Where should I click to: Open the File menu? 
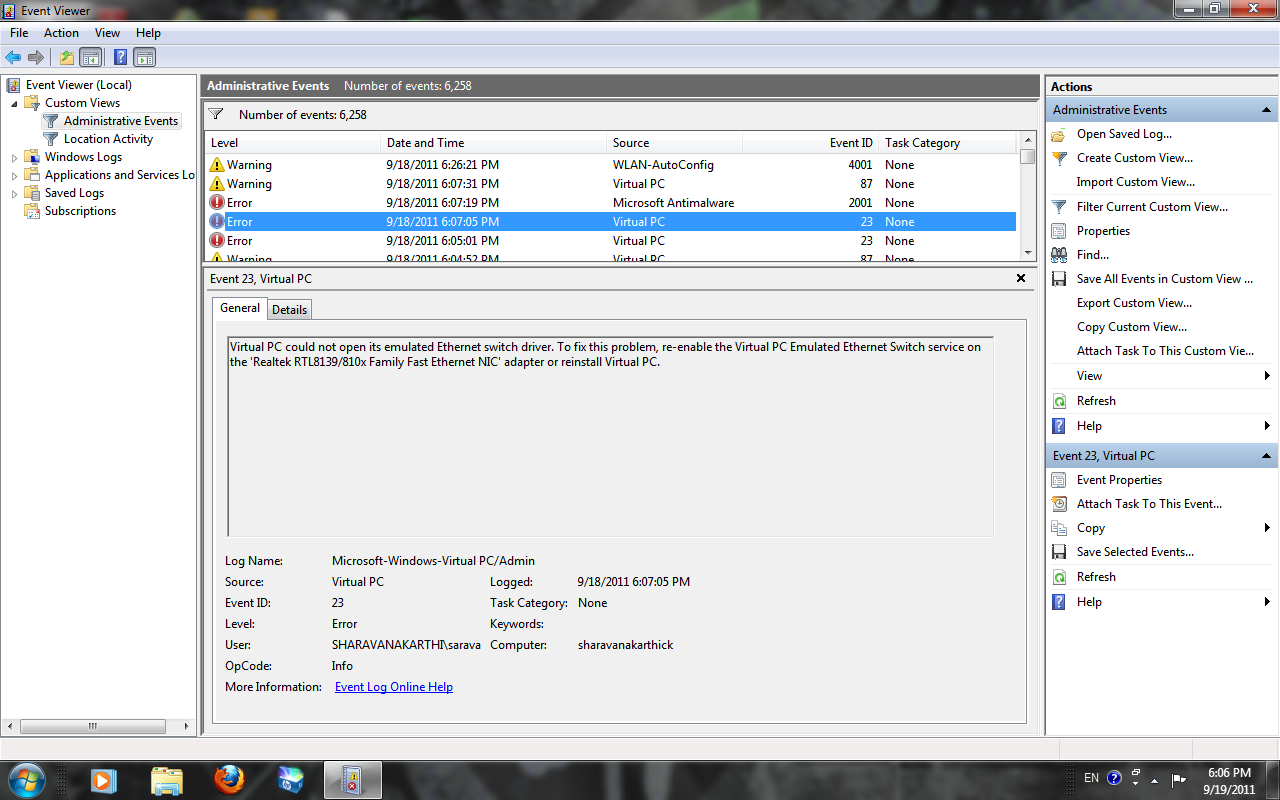click(18, 33)
